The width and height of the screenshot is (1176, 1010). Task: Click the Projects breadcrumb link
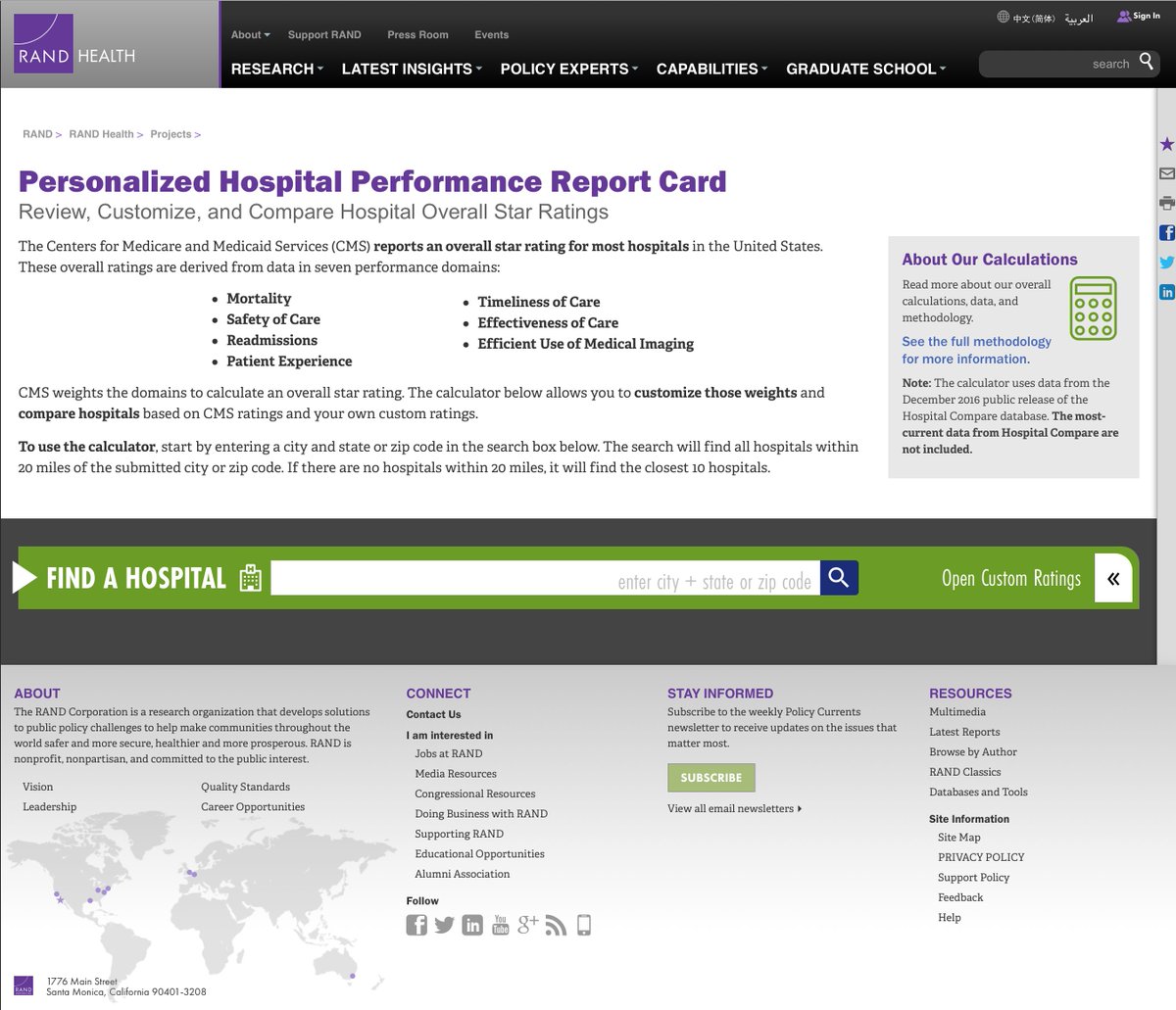click(x=171, y=134)
